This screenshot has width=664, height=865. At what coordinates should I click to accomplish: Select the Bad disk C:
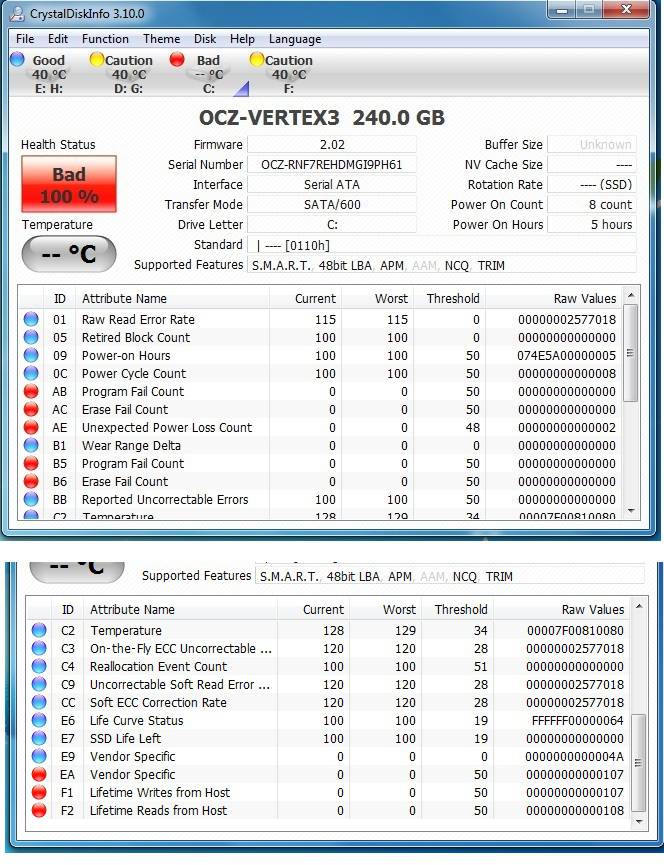click(202, 74)
